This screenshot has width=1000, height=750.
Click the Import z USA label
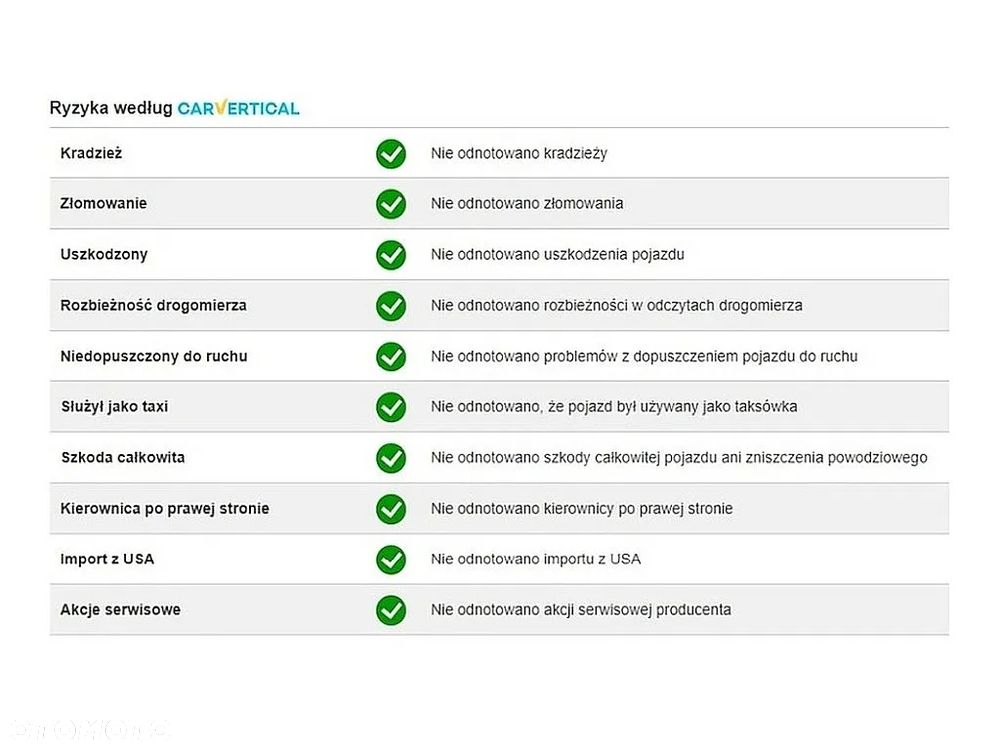pos(107,559)
